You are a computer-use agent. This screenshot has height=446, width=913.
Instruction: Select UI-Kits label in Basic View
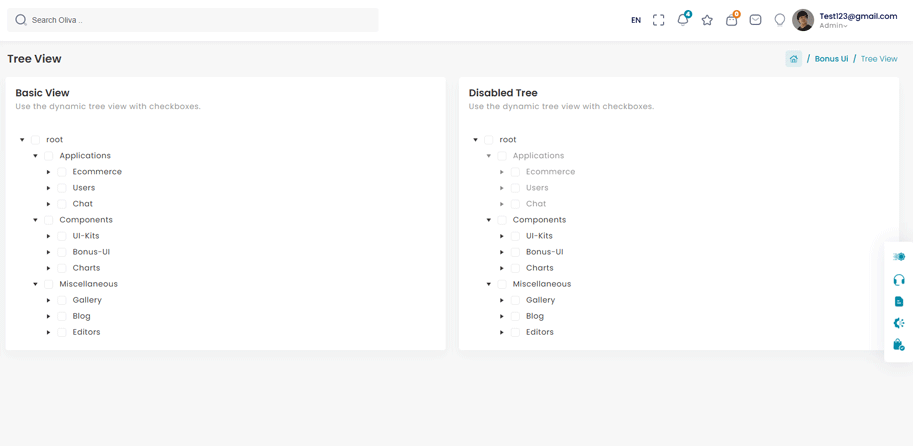[x=86, y=236]
